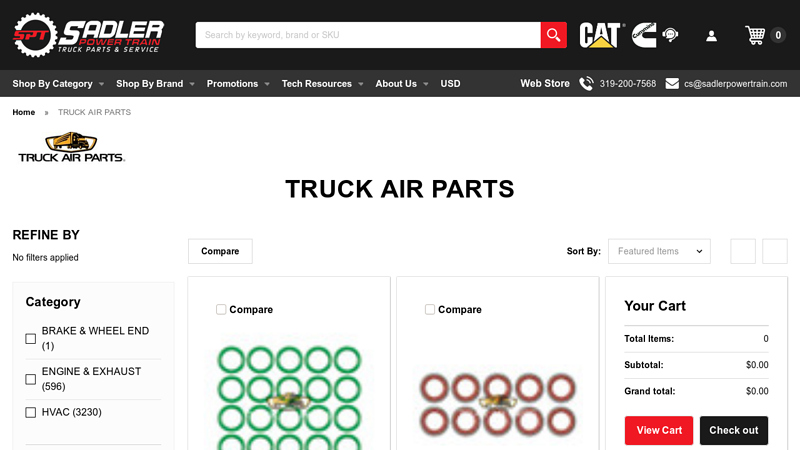Click the red search magnifier button

(x=554, y=35)
